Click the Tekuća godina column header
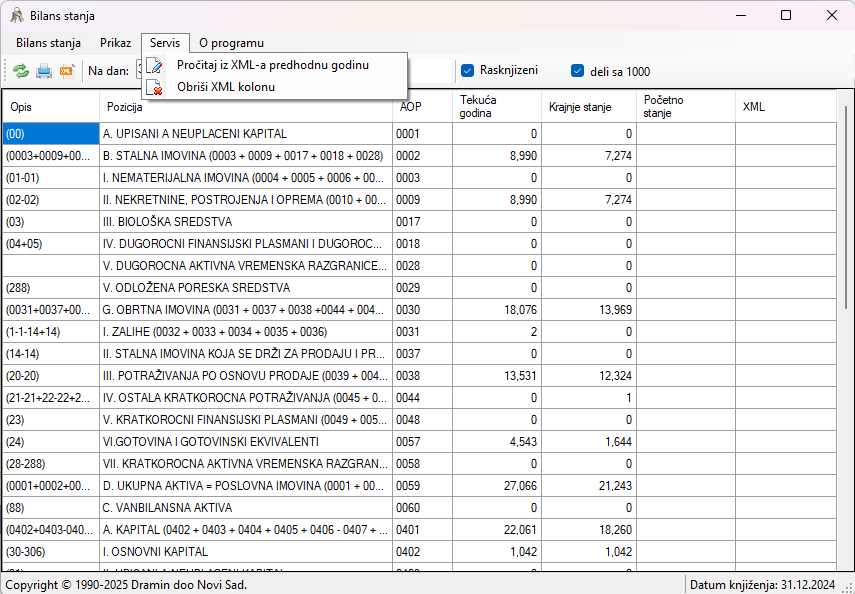 pos(497,107)
